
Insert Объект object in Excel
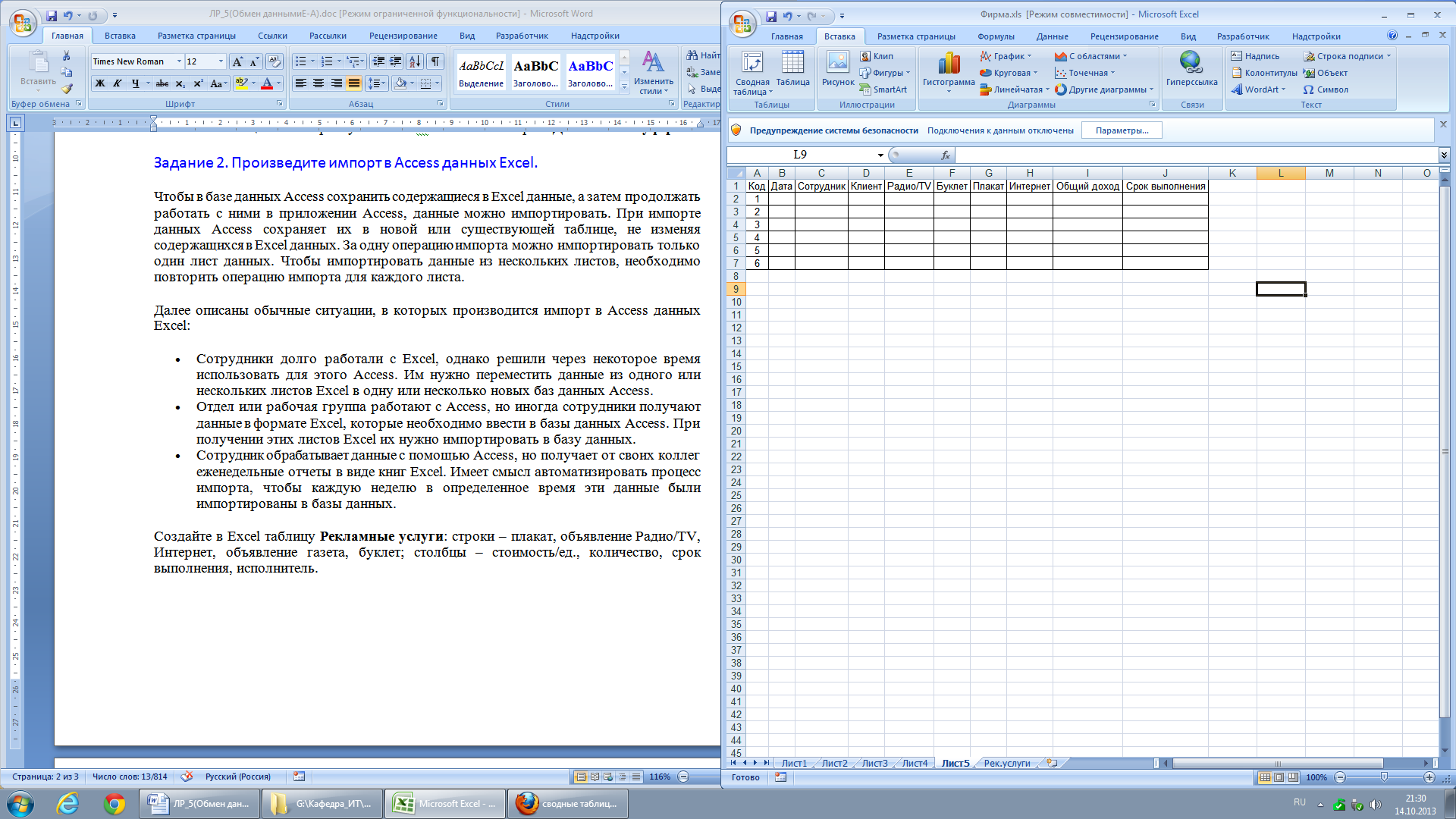(x=1326, y=73)
